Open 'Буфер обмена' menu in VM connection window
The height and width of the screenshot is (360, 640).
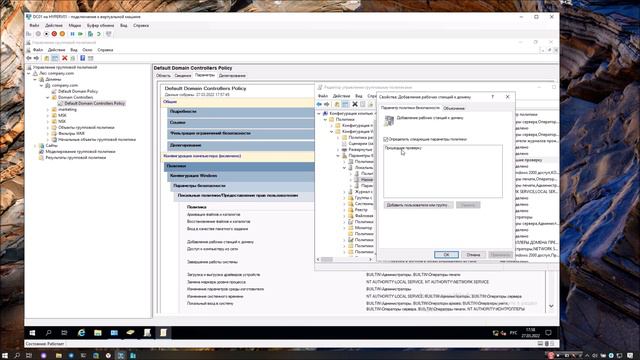point(100,26)
